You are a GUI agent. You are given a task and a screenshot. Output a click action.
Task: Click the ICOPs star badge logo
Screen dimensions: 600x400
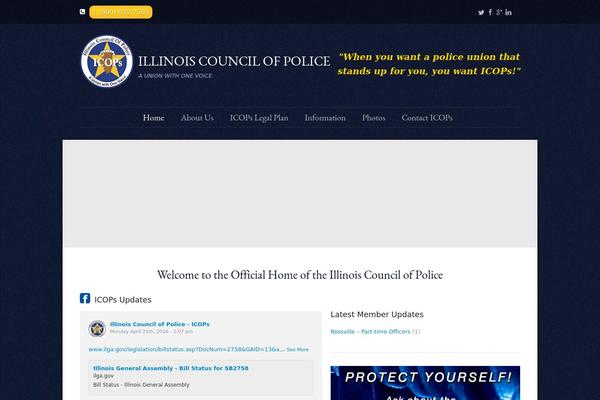[107, 61]
